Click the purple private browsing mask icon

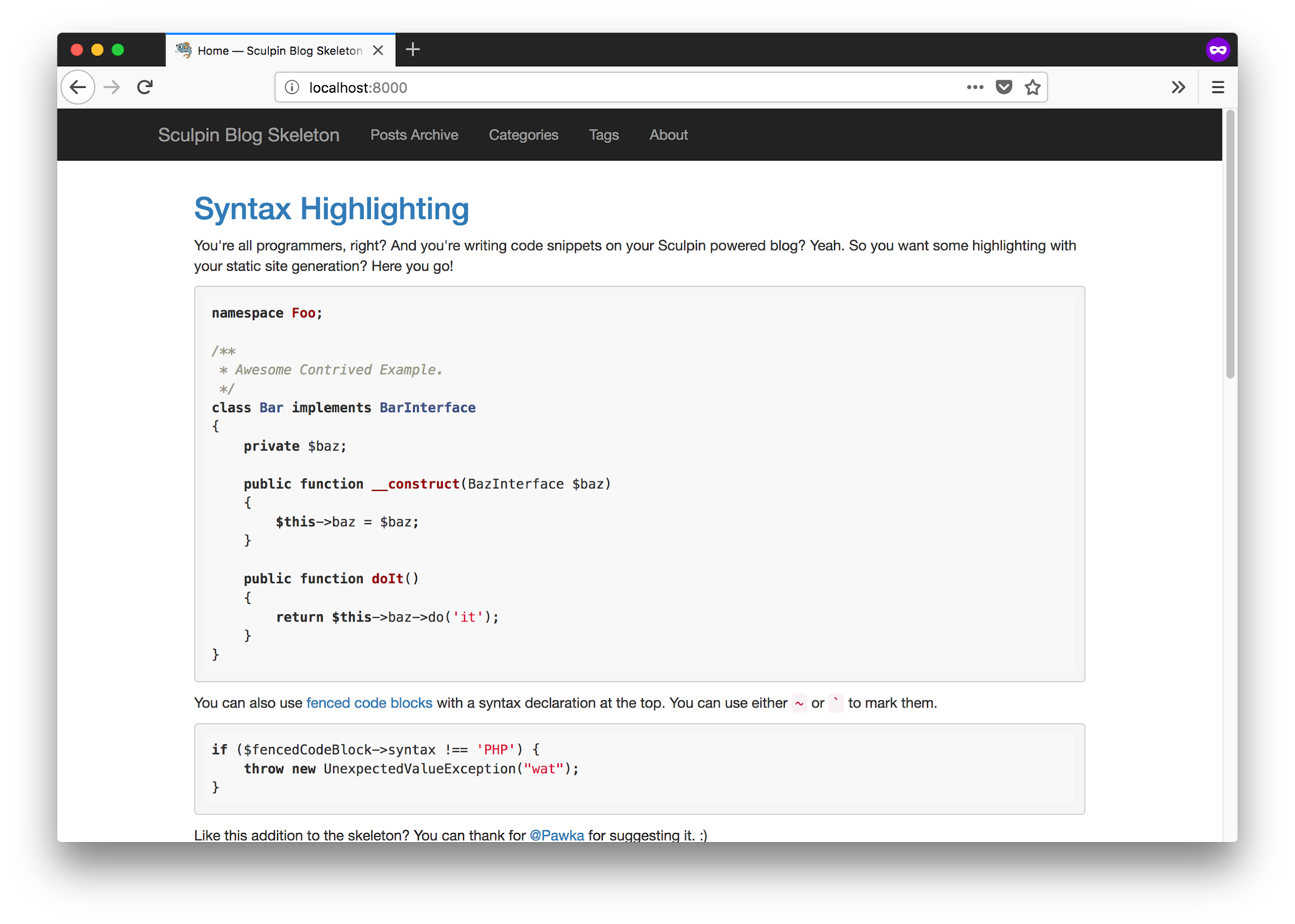click(1218, 50)
